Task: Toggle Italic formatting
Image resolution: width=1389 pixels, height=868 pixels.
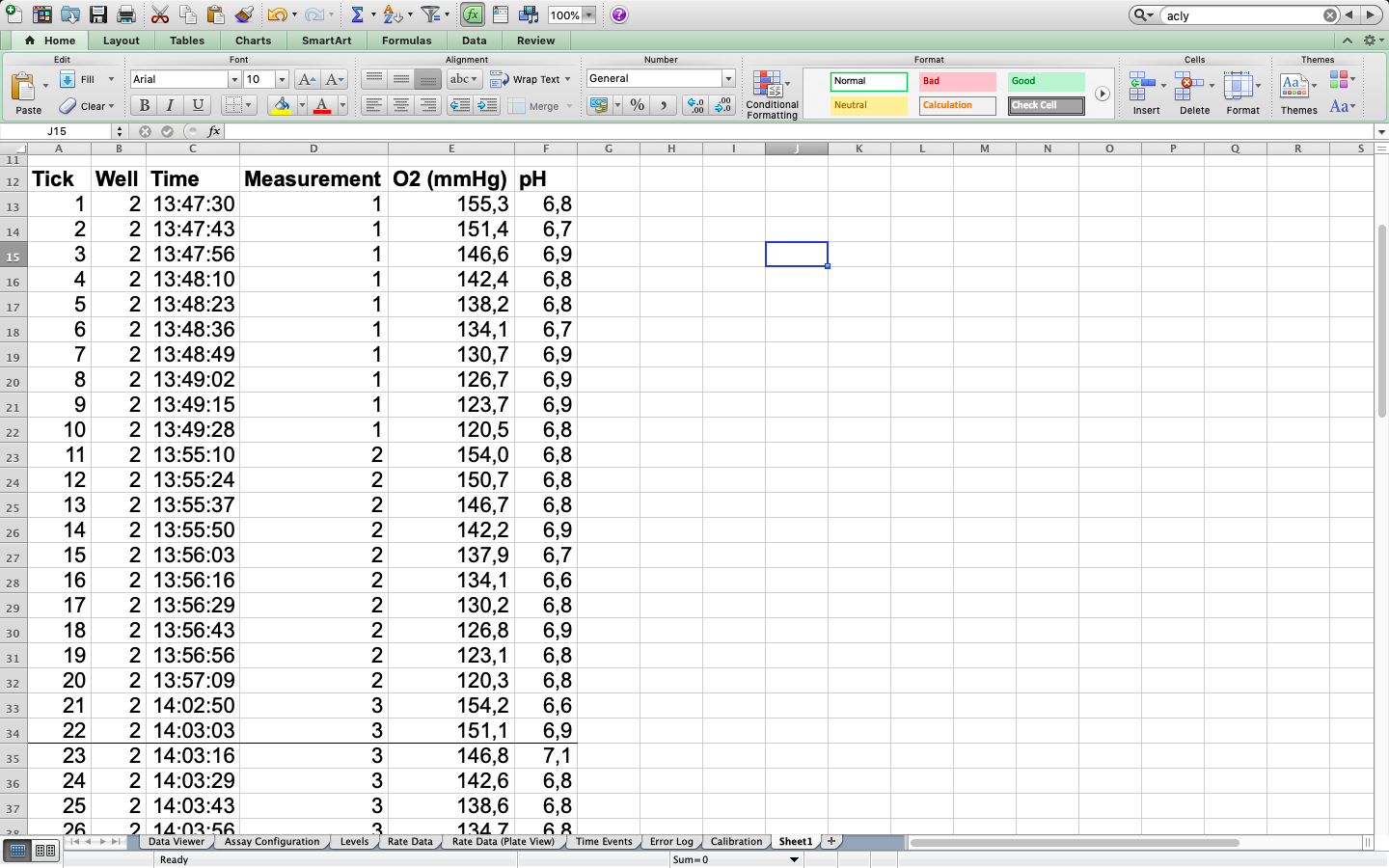Action: [x=171, y=105]
